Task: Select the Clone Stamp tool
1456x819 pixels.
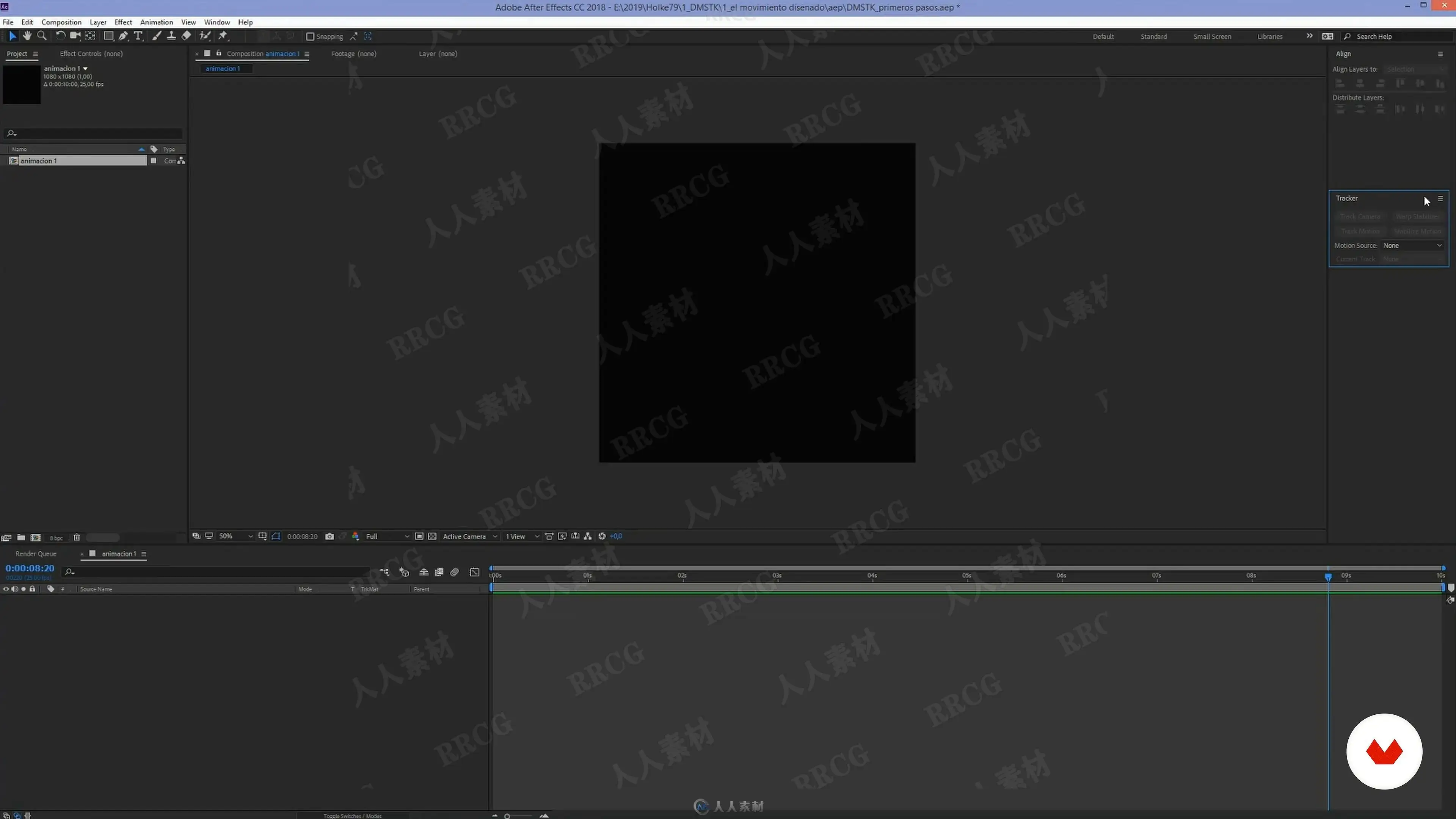Action: pyautogui.click(x=171, y=36)
